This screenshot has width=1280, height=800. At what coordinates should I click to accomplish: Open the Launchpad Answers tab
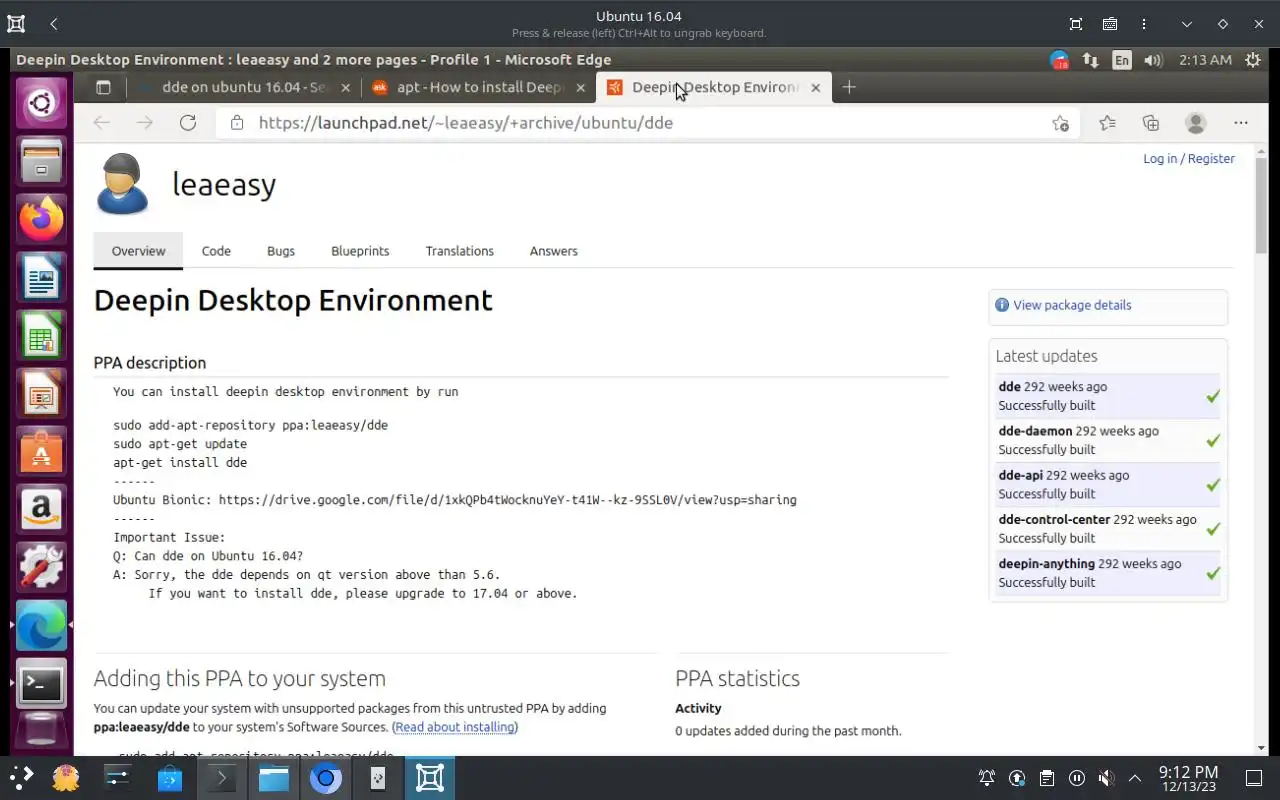tap(554, 251)
